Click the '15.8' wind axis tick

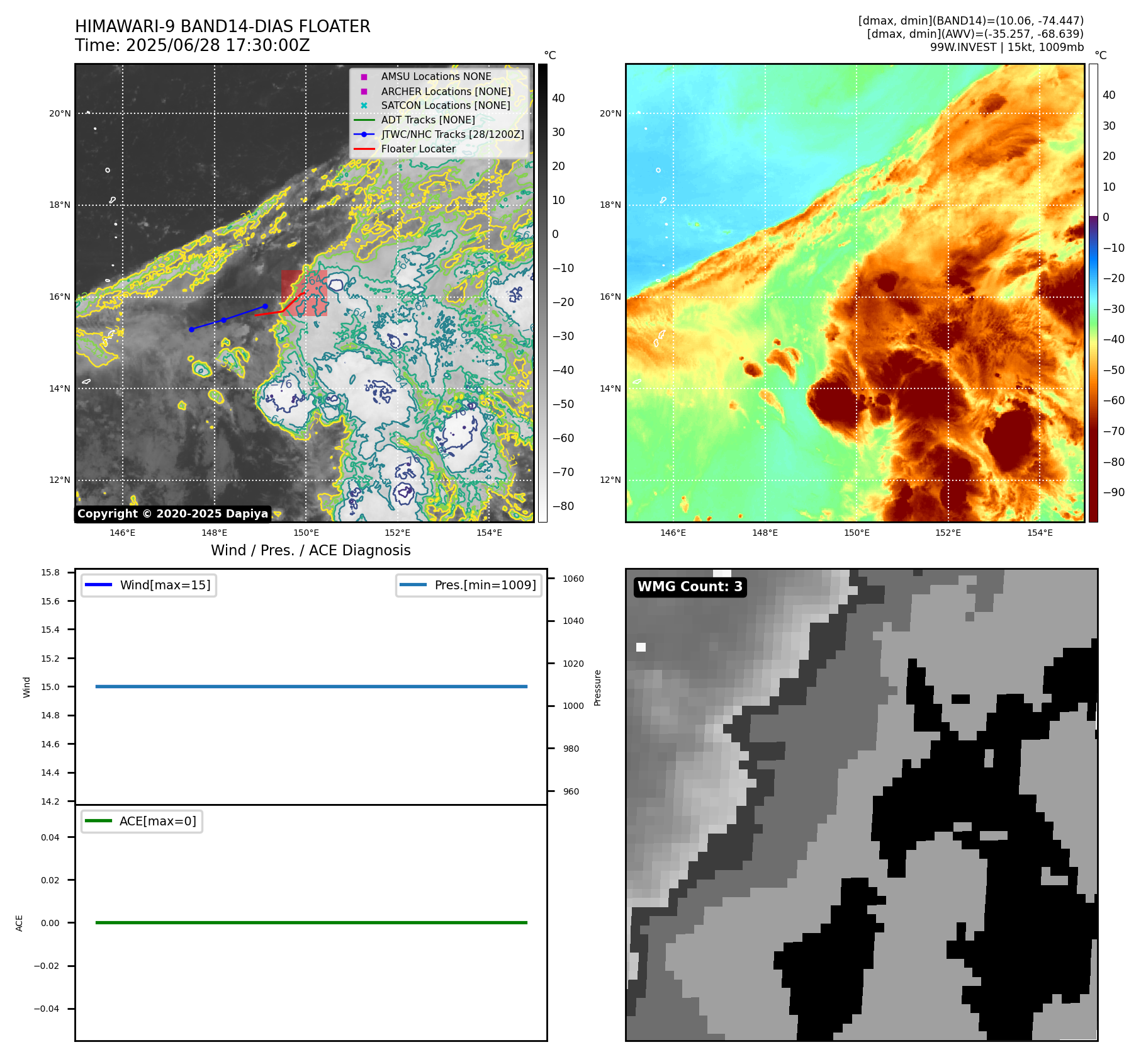pyautogui.click(x=50, y=572)
